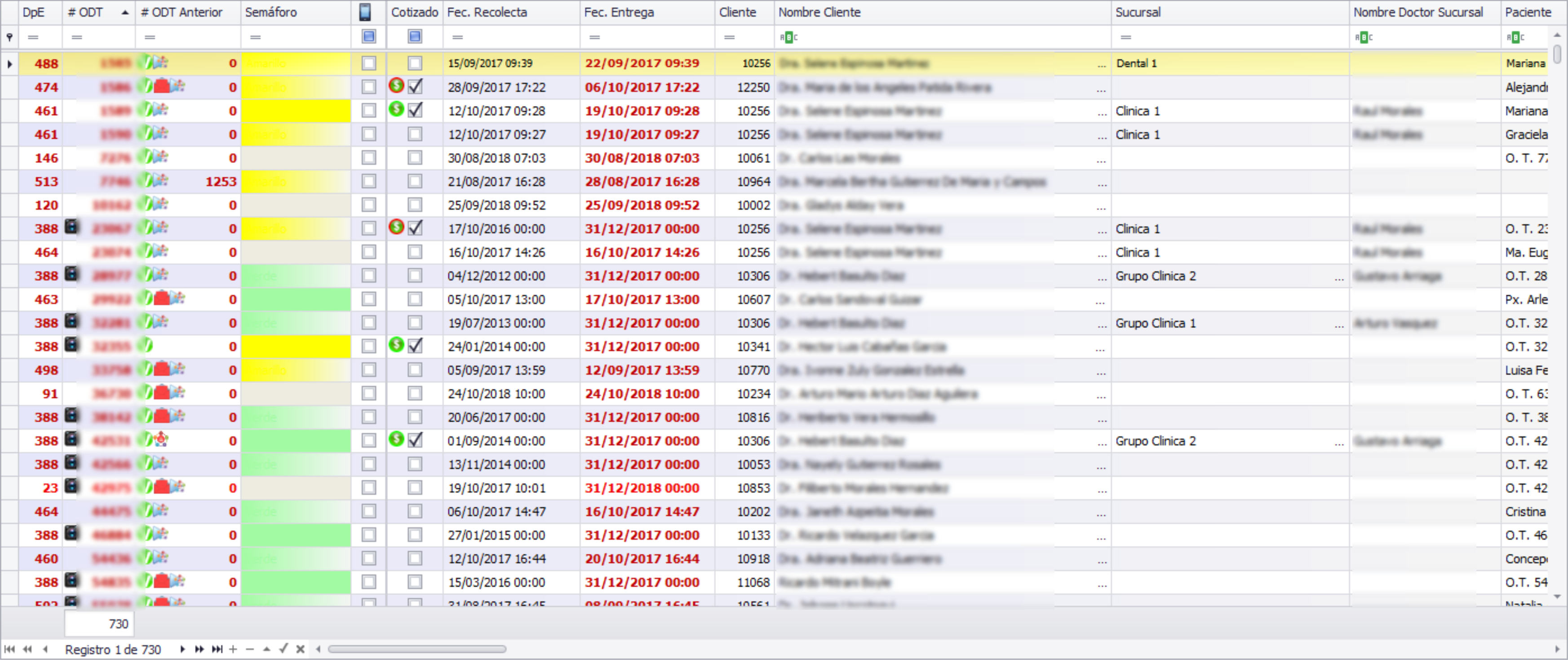Sort by Semáforo column header
1568x660 pixels.
coord(296,12)
